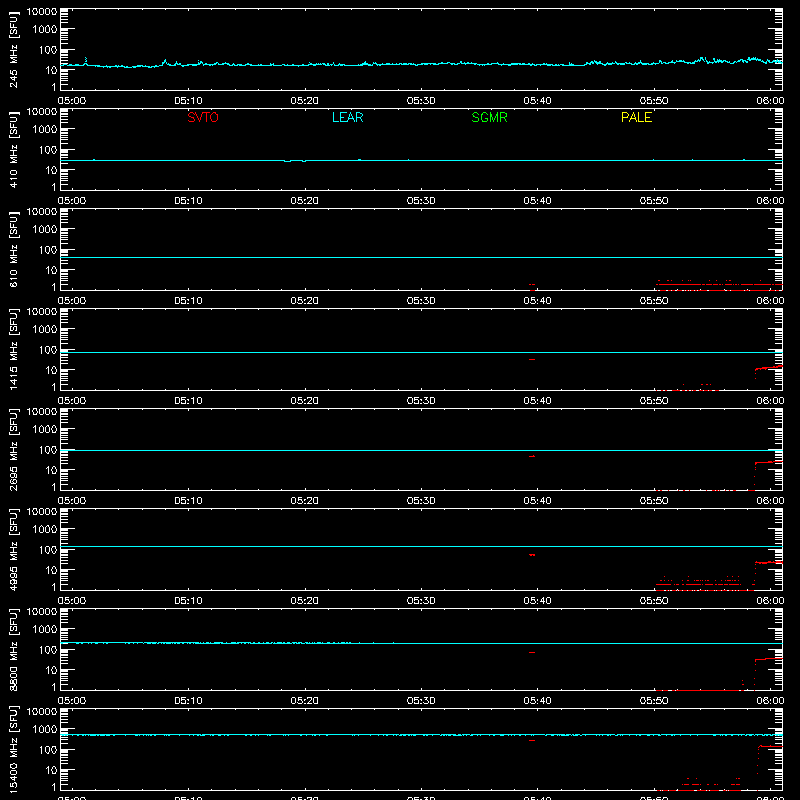Select the '2695 MHz [SFU]' axis title
The image size is (800, 800).
[x=14, y=449]
